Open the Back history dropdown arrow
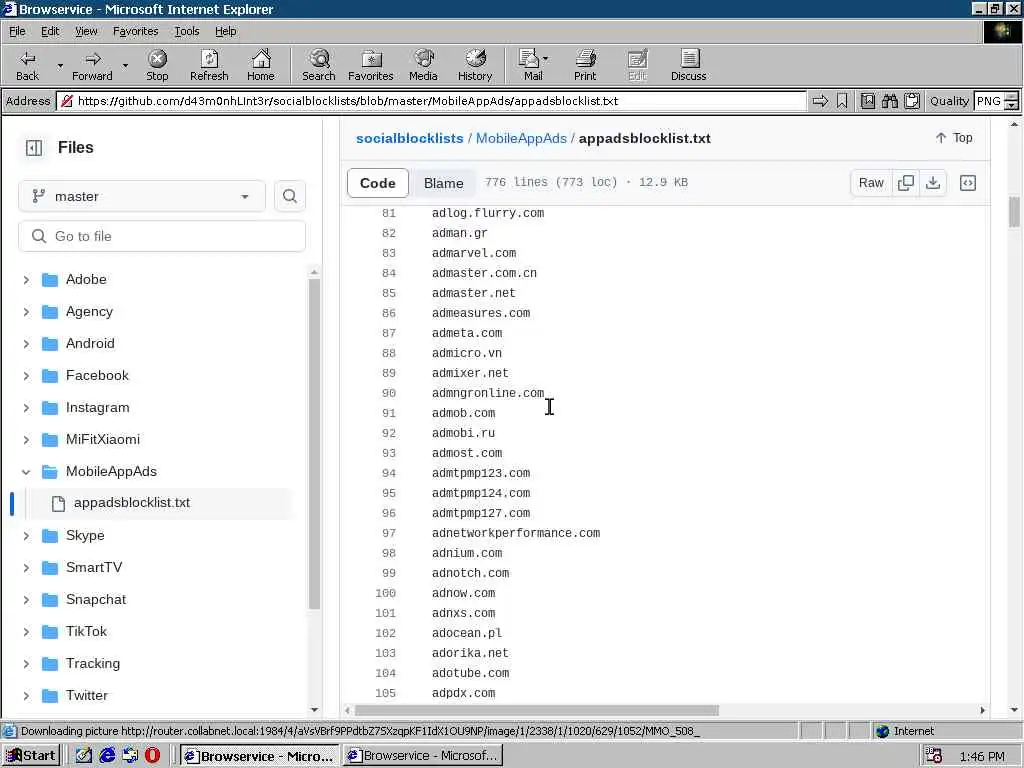Viewport: 1024px width, 768px height. (60, 65)
